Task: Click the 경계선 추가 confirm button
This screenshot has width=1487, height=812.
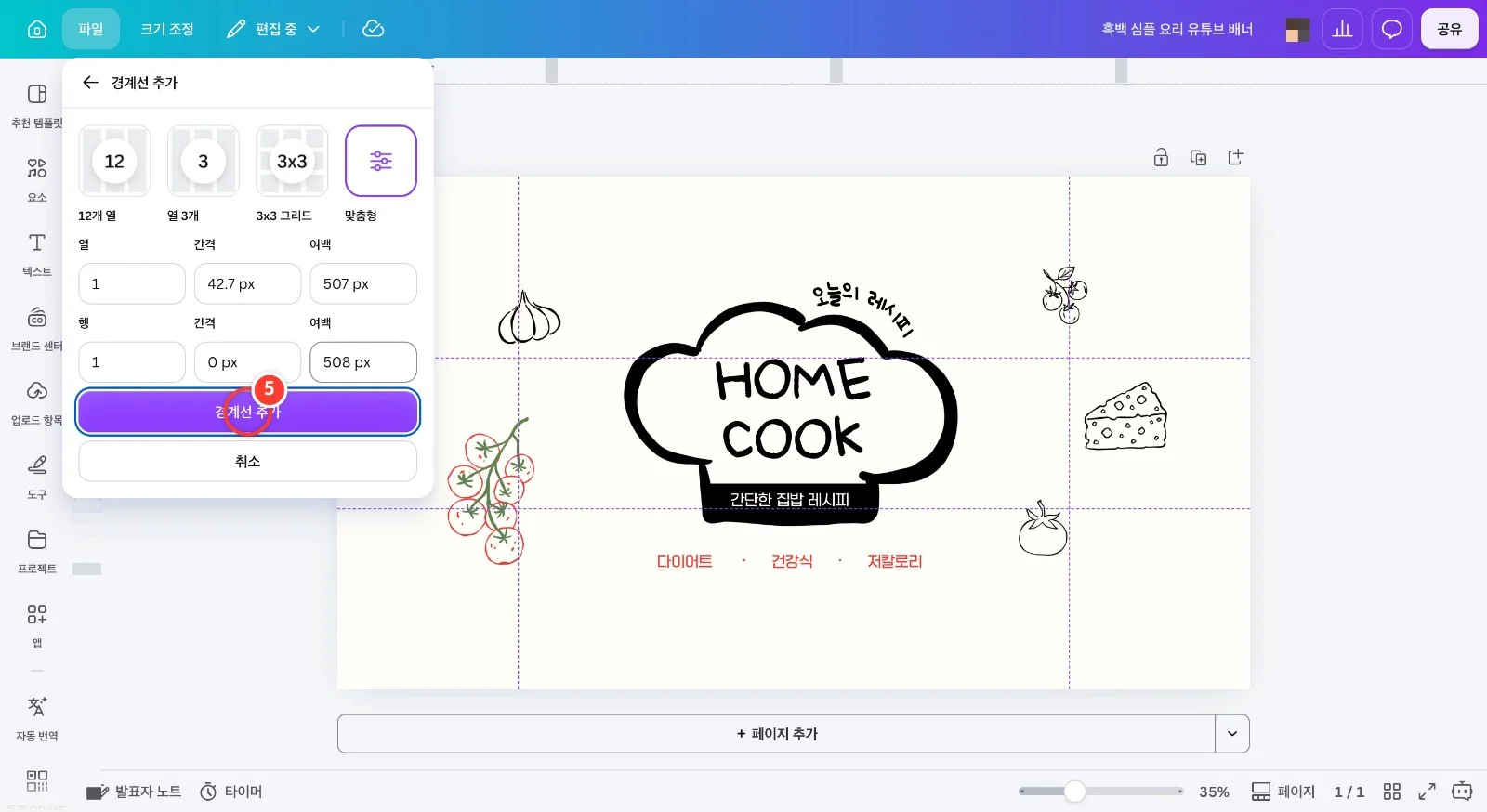Action: [248, 412]
